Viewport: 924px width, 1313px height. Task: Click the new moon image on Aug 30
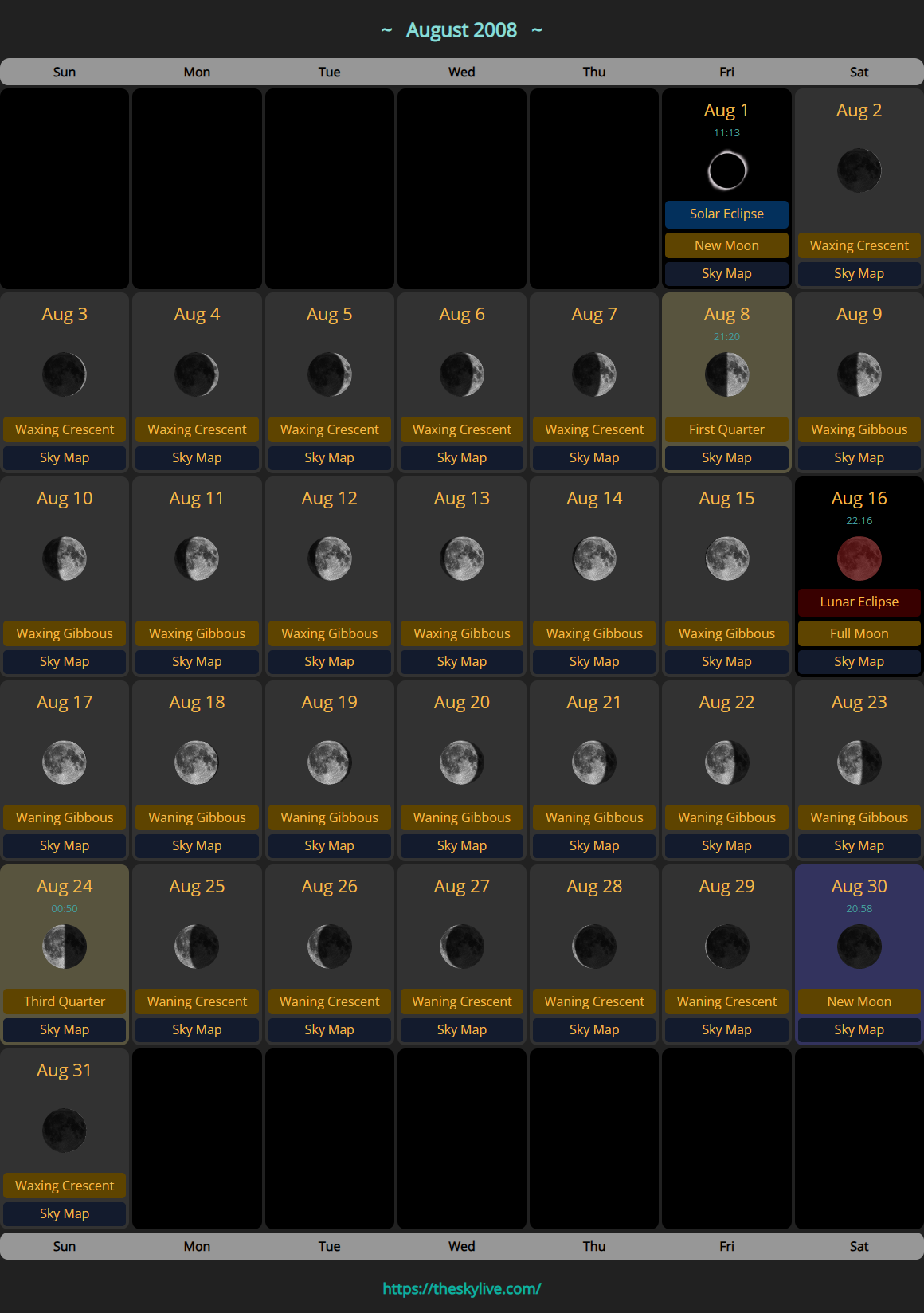pos(859,947)
